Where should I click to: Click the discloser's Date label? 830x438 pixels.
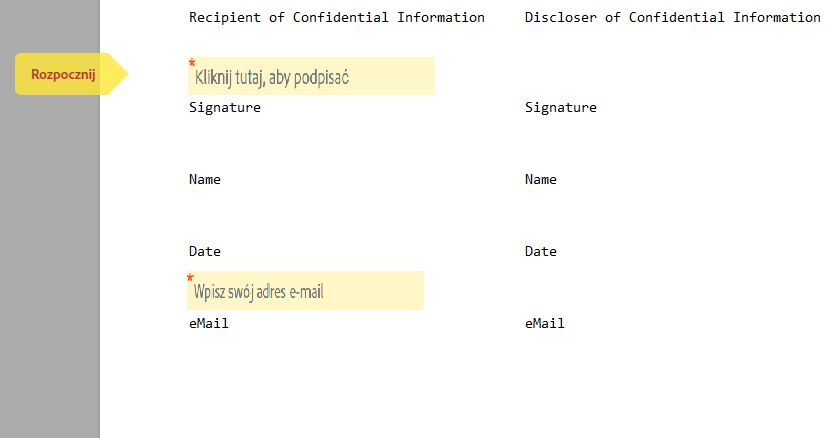(x=540, y=252)
